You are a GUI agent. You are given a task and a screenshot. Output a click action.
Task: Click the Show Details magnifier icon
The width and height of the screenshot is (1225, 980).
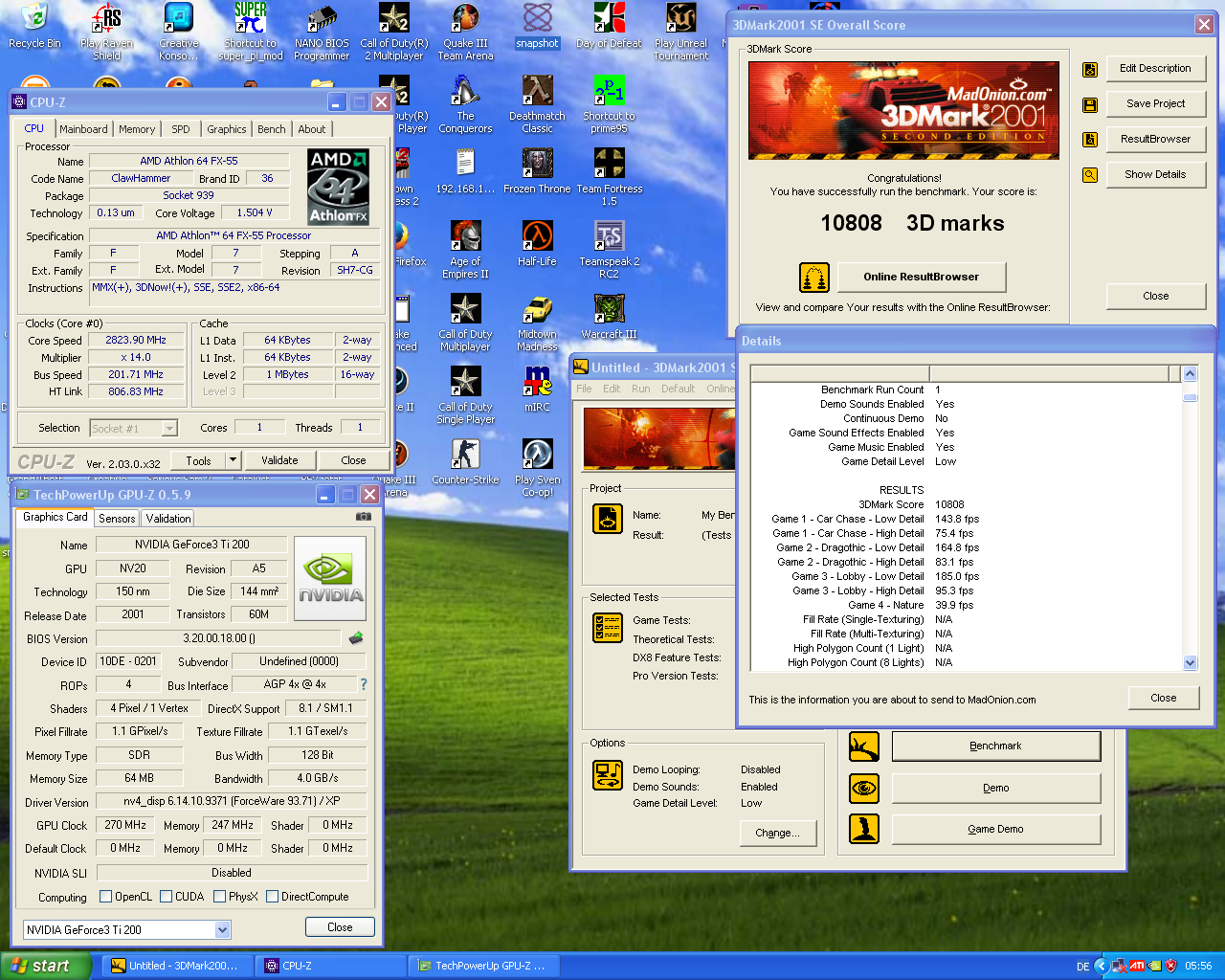tap(1089, 174)
